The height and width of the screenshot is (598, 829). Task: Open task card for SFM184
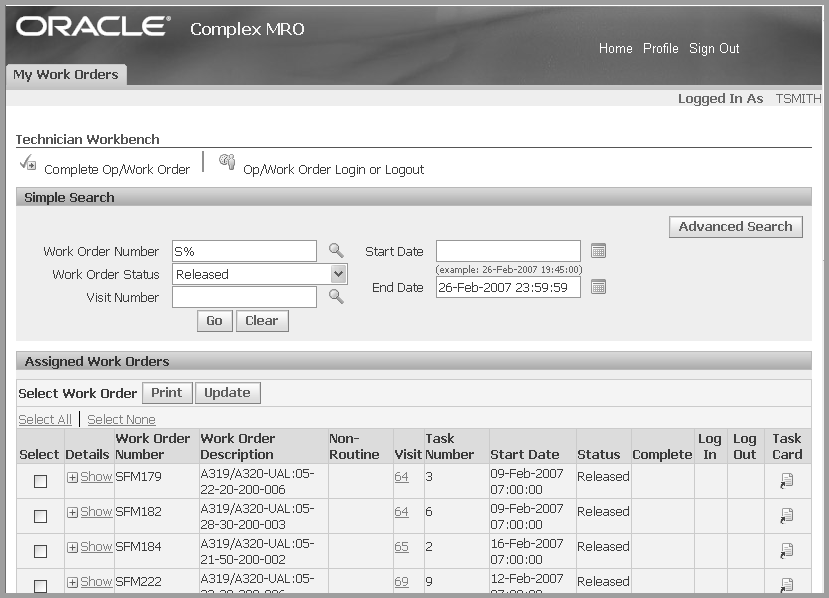coord(787,550)
